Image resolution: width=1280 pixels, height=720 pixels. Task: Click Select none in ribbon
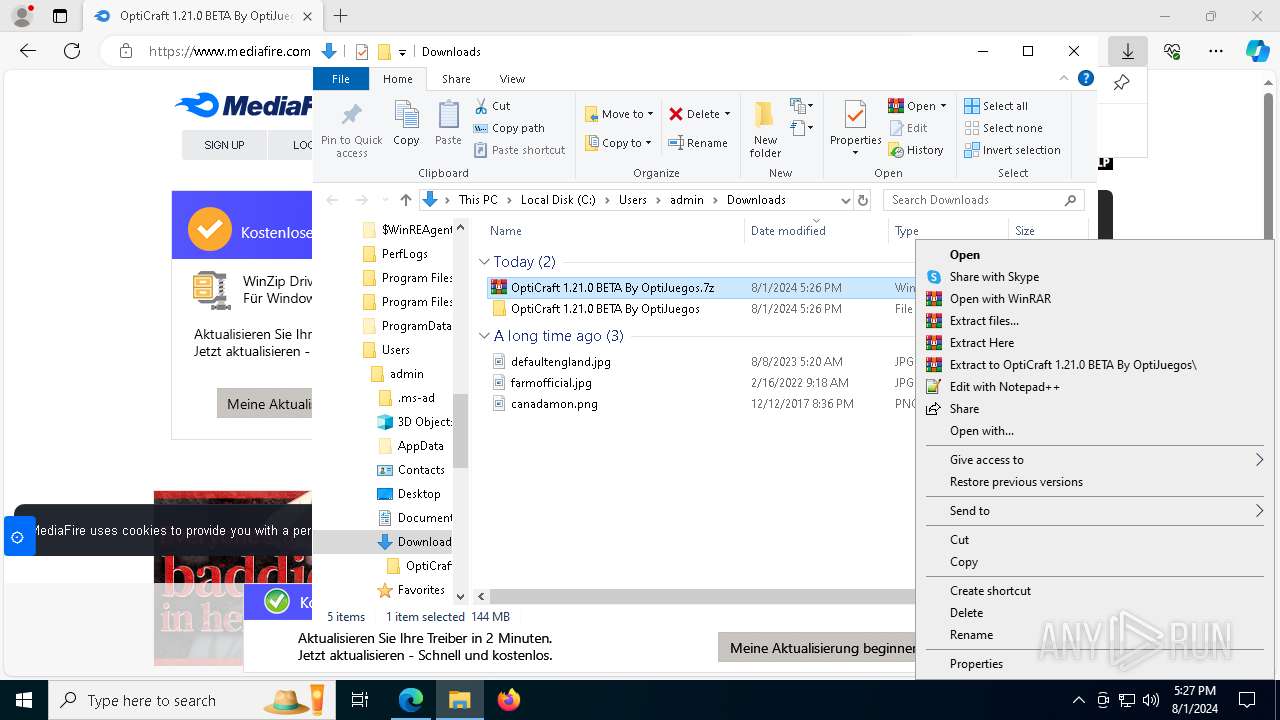coord(1003,128)
